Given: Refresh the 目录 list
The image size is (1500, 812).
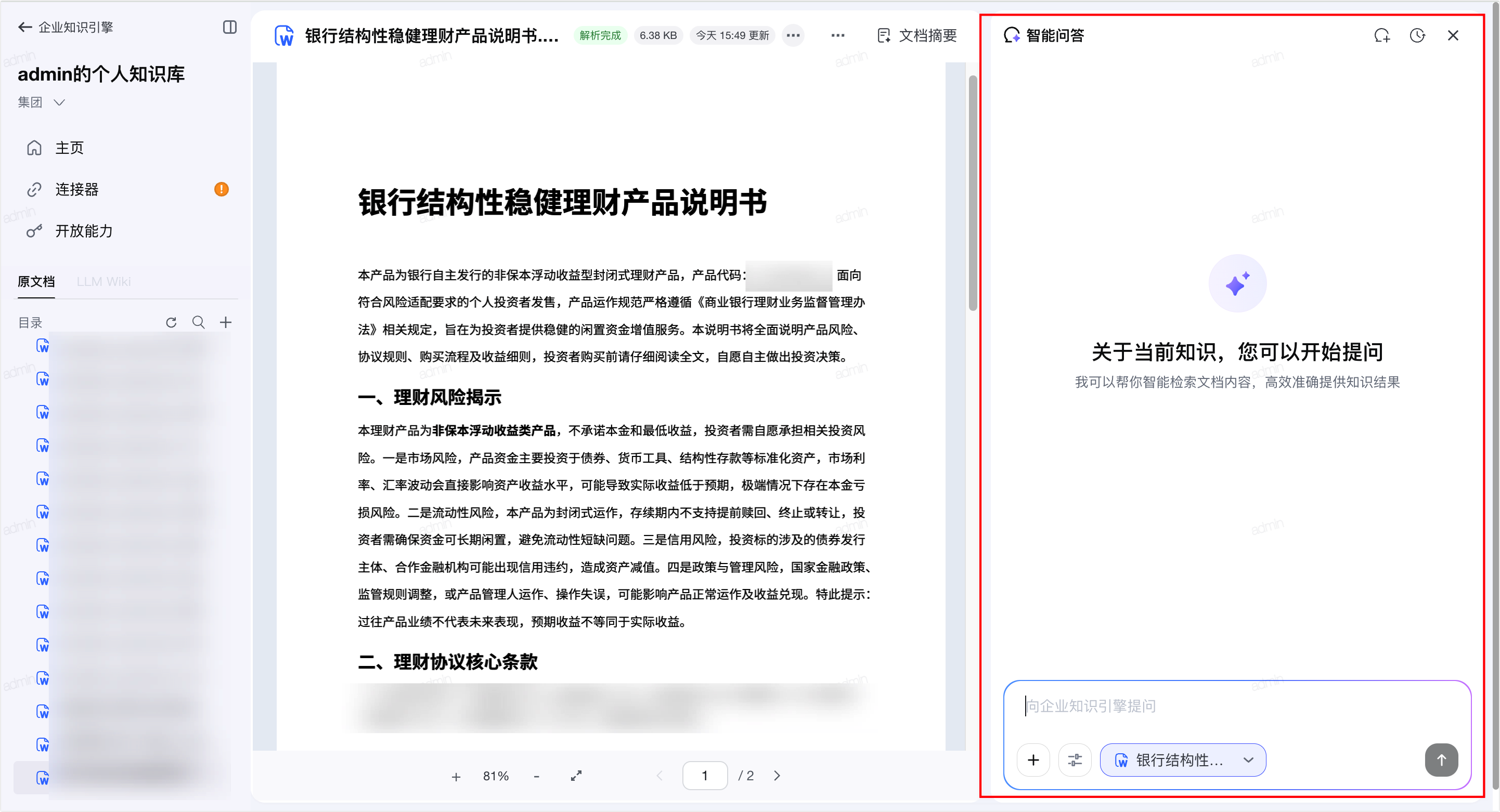Looking at the screenshot, I should pyautogui.click(x=171, y=322).
